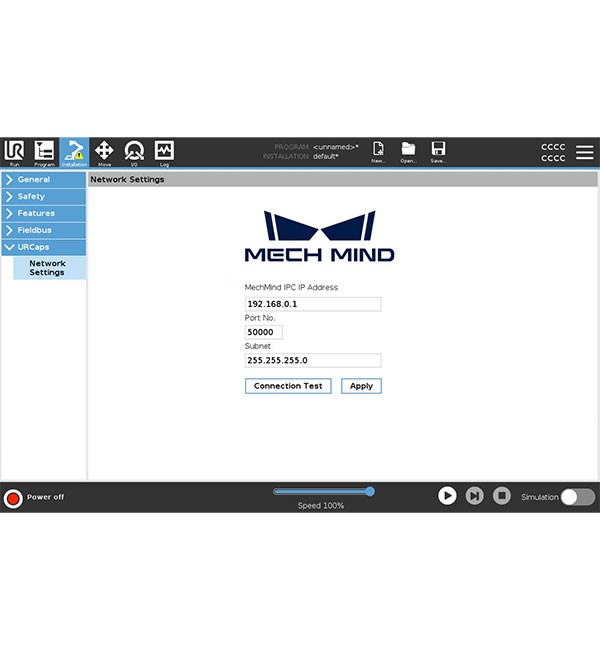Click the Connection Test button
600x650 pixels.
tap(288, 386)
